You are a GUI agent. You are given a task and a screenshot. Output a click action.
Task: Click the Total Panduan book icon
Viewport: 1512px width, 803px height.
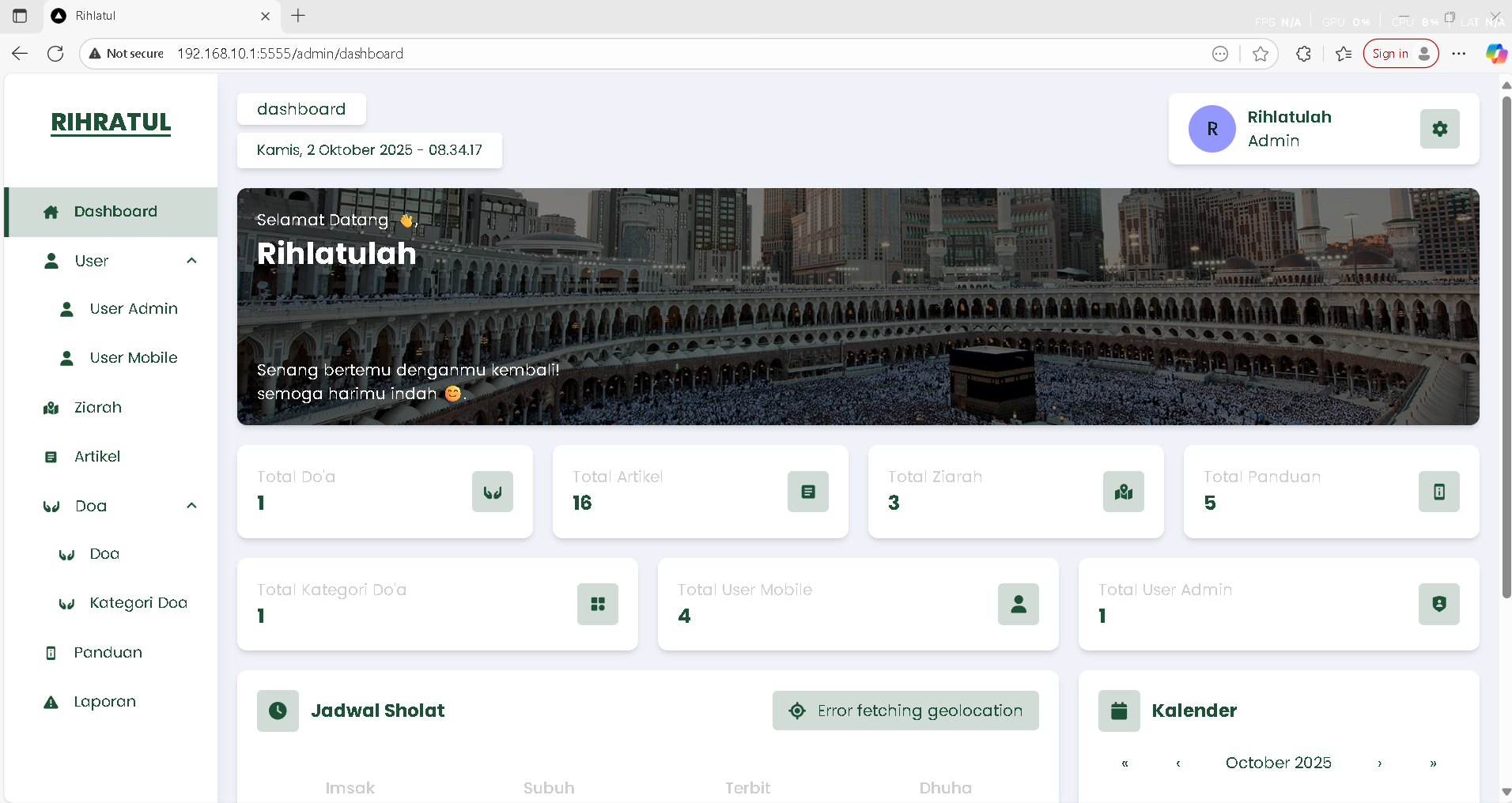tap(1438, 492)
